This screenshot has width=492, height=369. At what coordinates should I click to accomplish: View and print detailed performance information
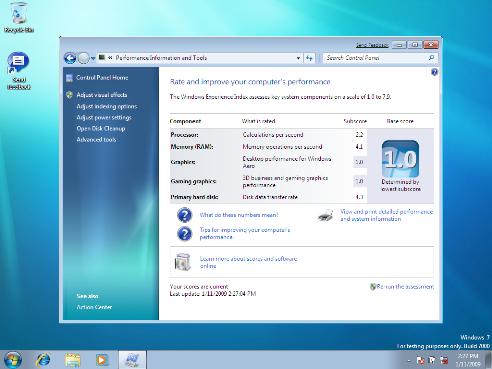pyautogui.click(x=386, y=215)
